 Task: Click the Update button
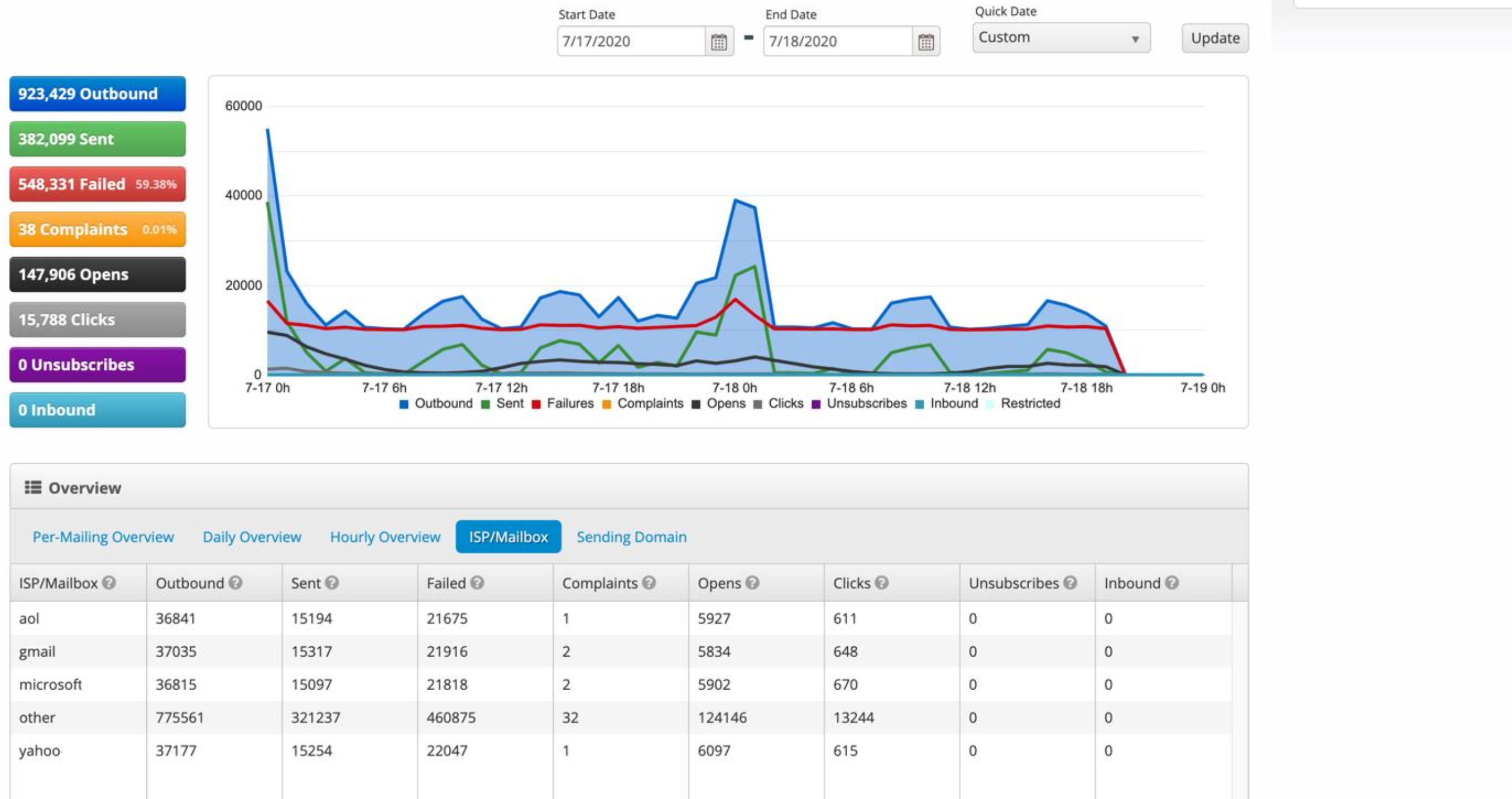(1215, 38)
